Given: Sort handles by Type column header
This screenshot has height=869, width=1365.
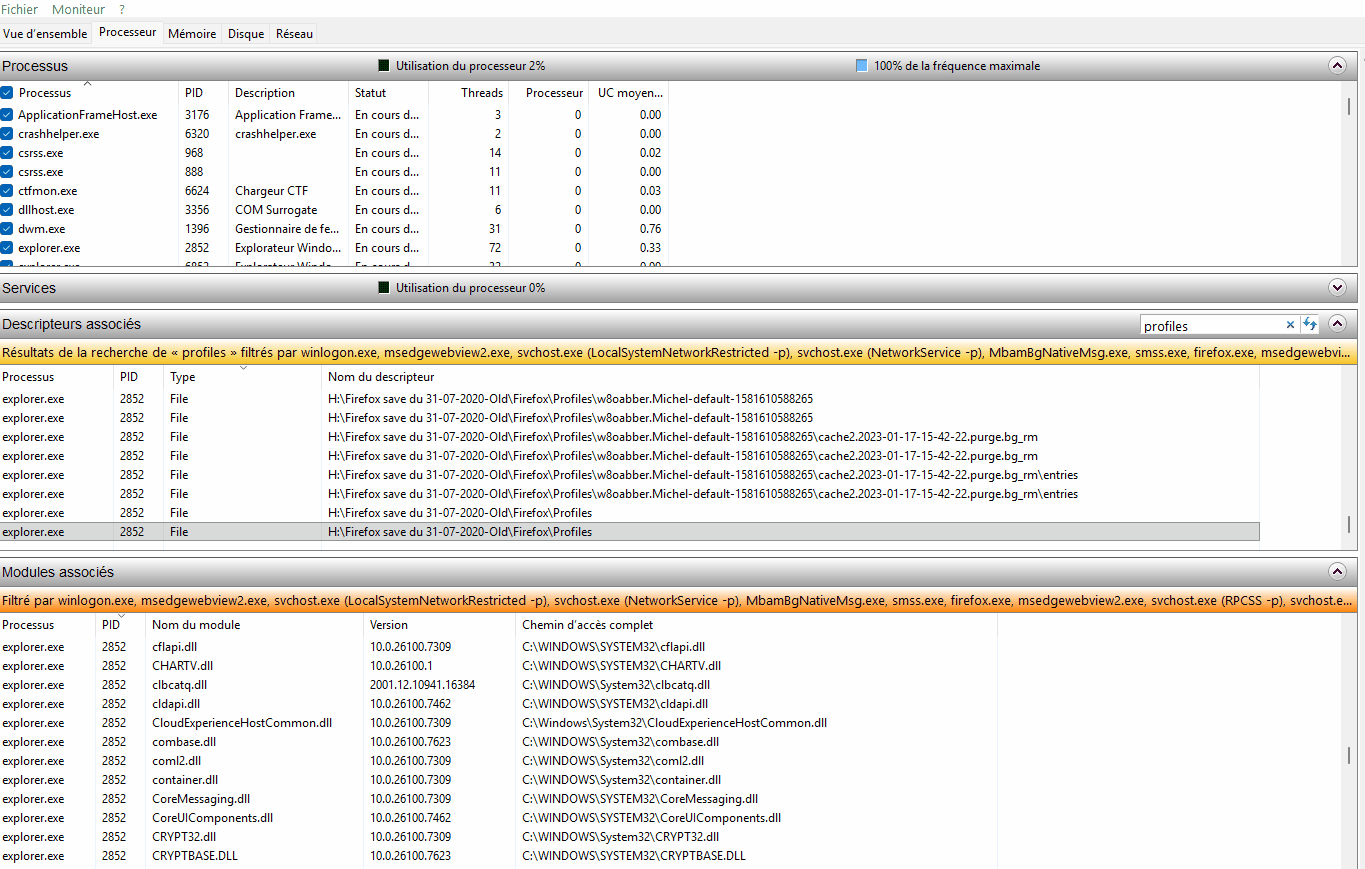Looking at the screenshot, I should pyautogui.click(x=243, y=377).
